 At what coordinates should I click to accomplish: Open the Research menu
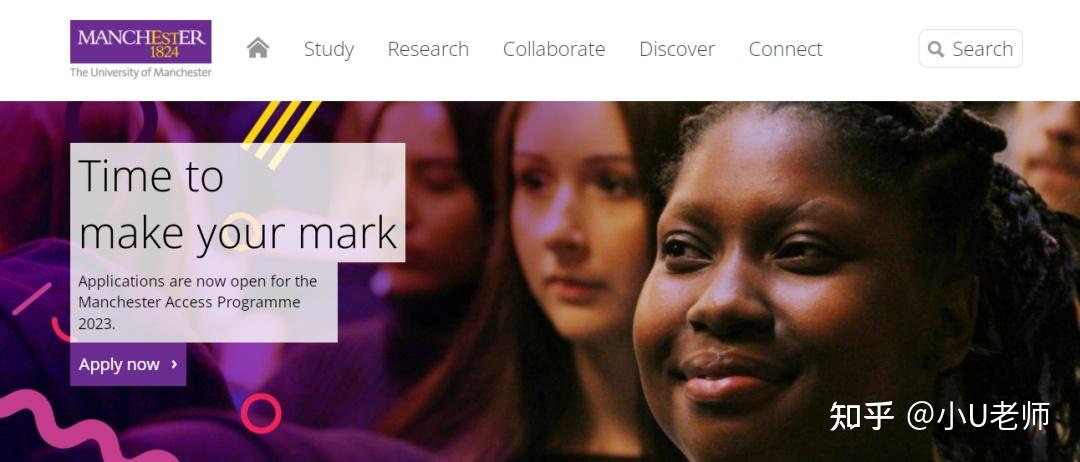tap(428, 49)
